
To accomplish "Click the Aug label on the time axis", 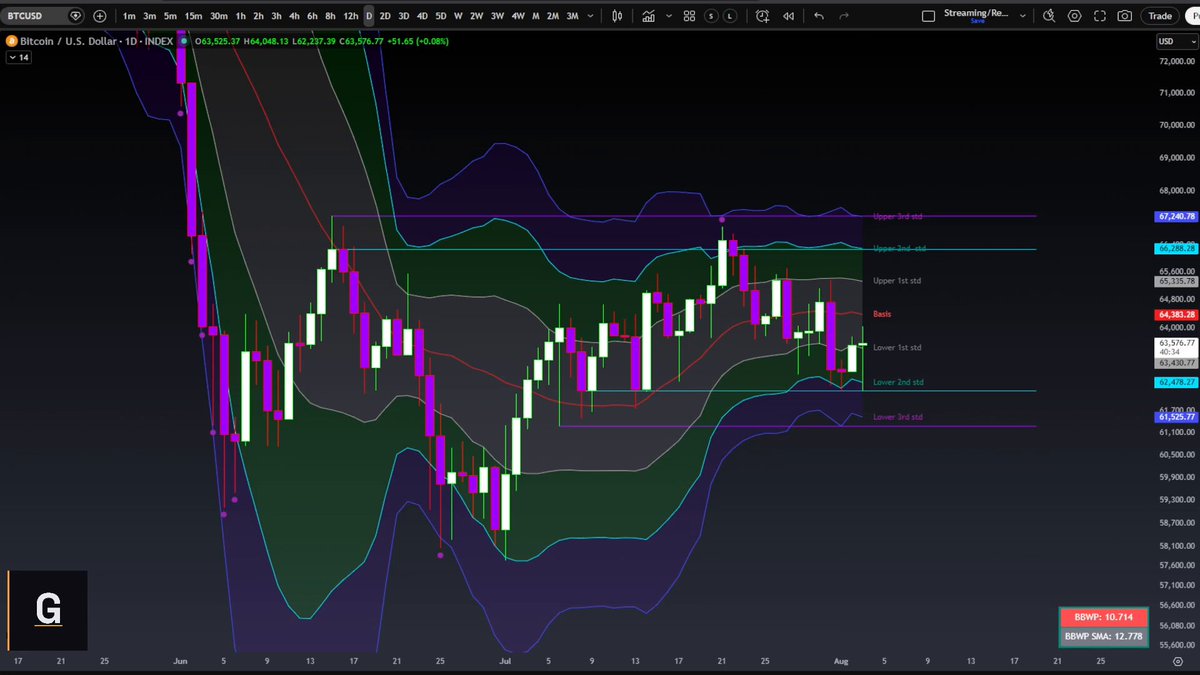I will 843,661.
